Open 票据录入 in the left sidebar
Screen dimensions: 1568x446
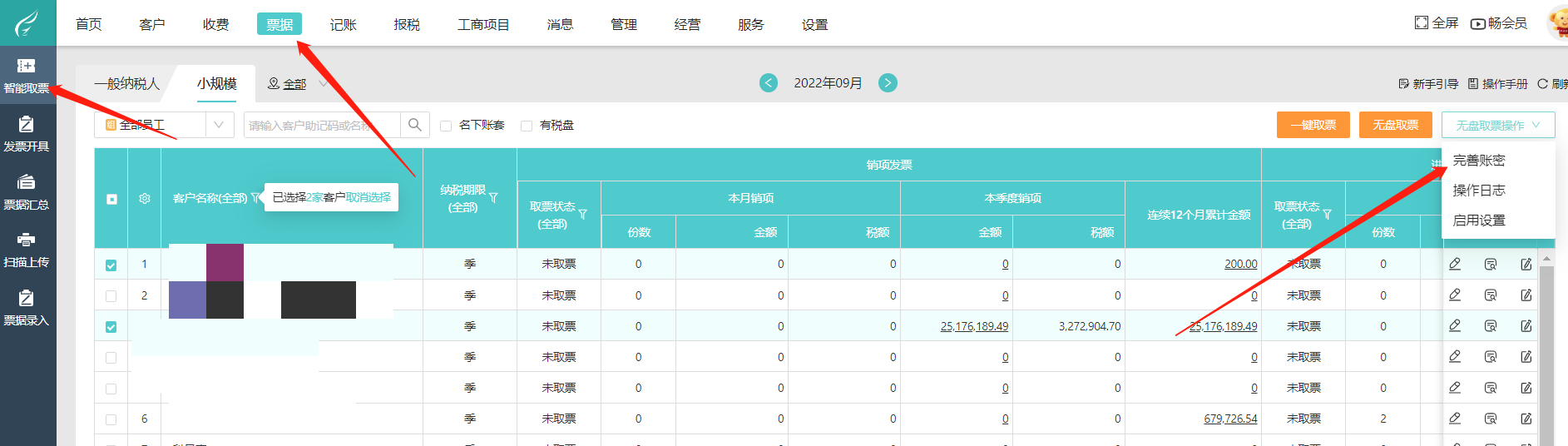click(27, 307)
